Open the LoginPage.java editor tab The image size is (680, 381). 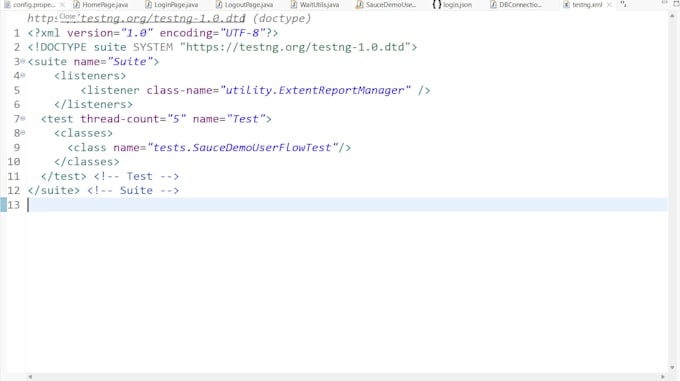click(x=172, y=5)
